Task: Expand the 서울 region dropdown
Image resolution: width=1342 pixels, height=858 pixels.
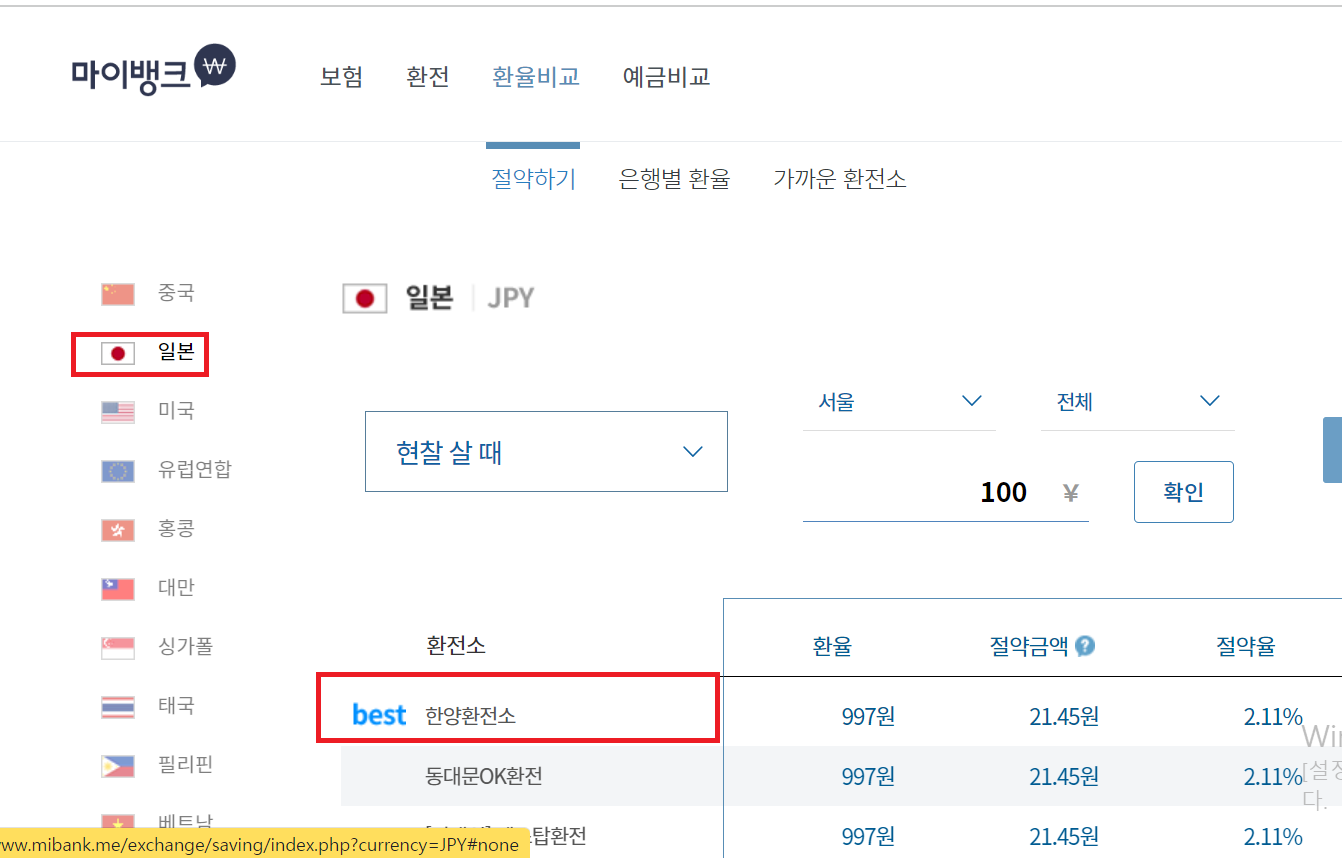Action: [899, 402]
